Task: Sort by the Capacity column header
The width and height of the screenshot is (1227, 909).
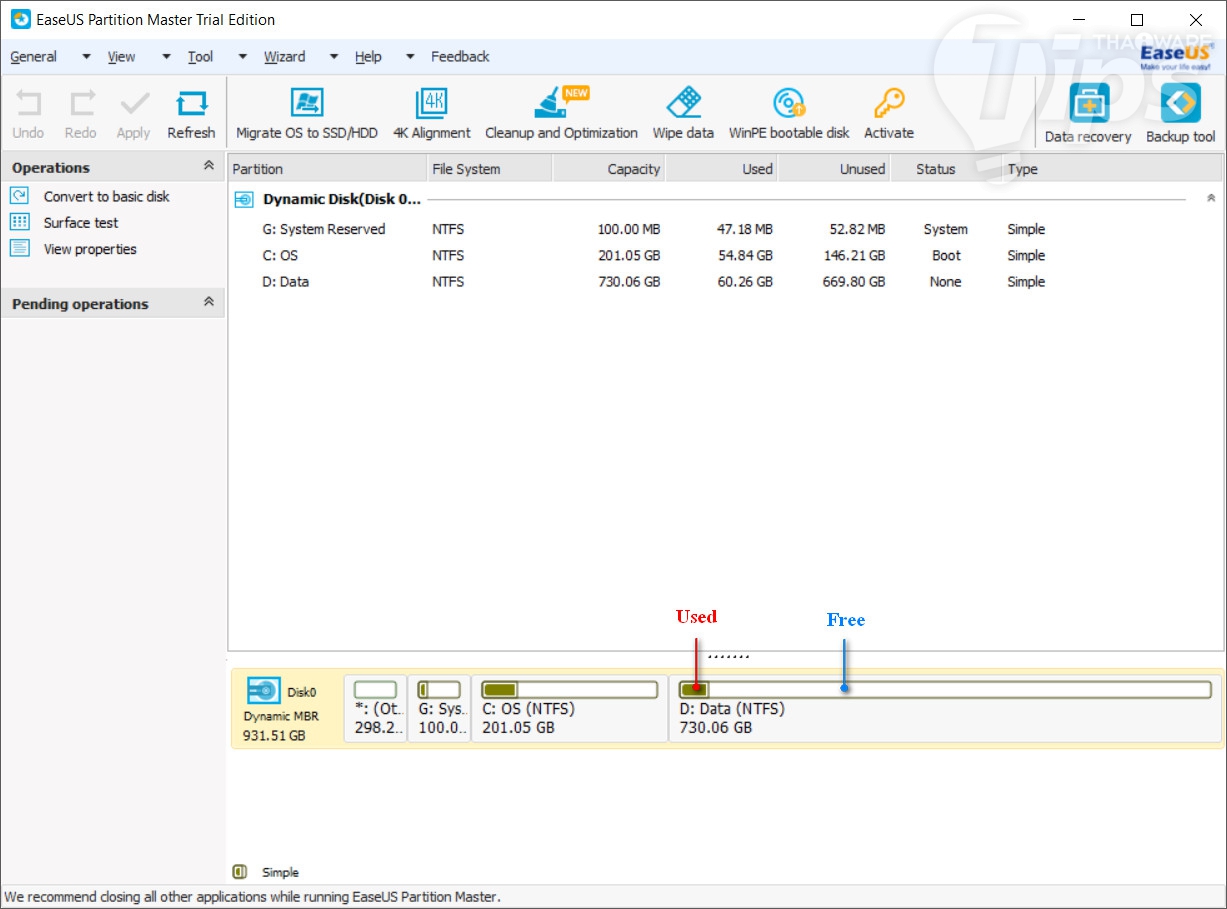Action: [609, 169]
